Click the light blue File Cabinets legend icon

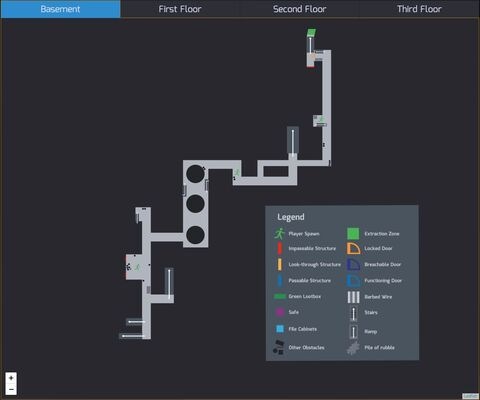[x=280, y=329]
